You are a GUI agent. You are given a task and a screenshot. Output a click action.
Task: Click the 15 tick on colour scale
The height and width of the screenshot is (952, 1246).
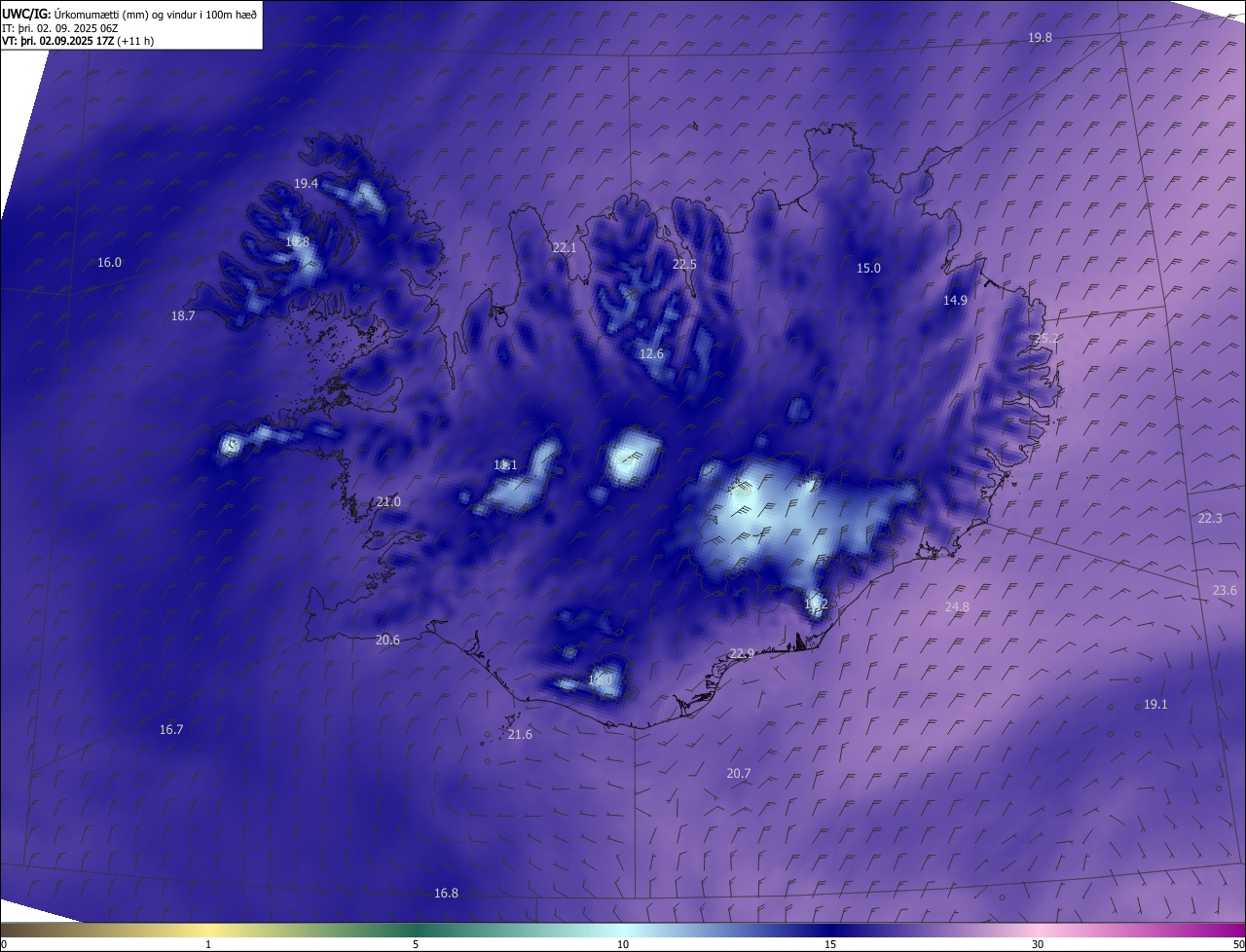point(830,944)
